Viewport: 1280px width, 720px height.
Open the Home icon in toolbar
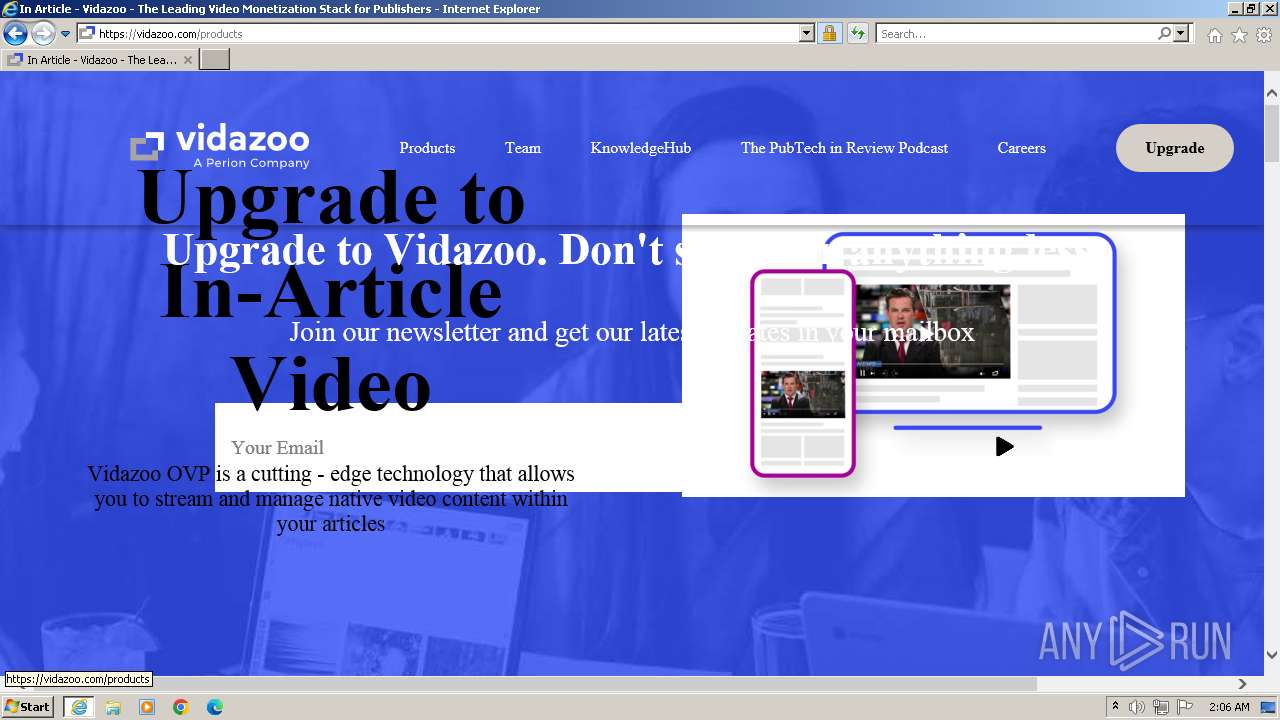[x=1214, y=35]
